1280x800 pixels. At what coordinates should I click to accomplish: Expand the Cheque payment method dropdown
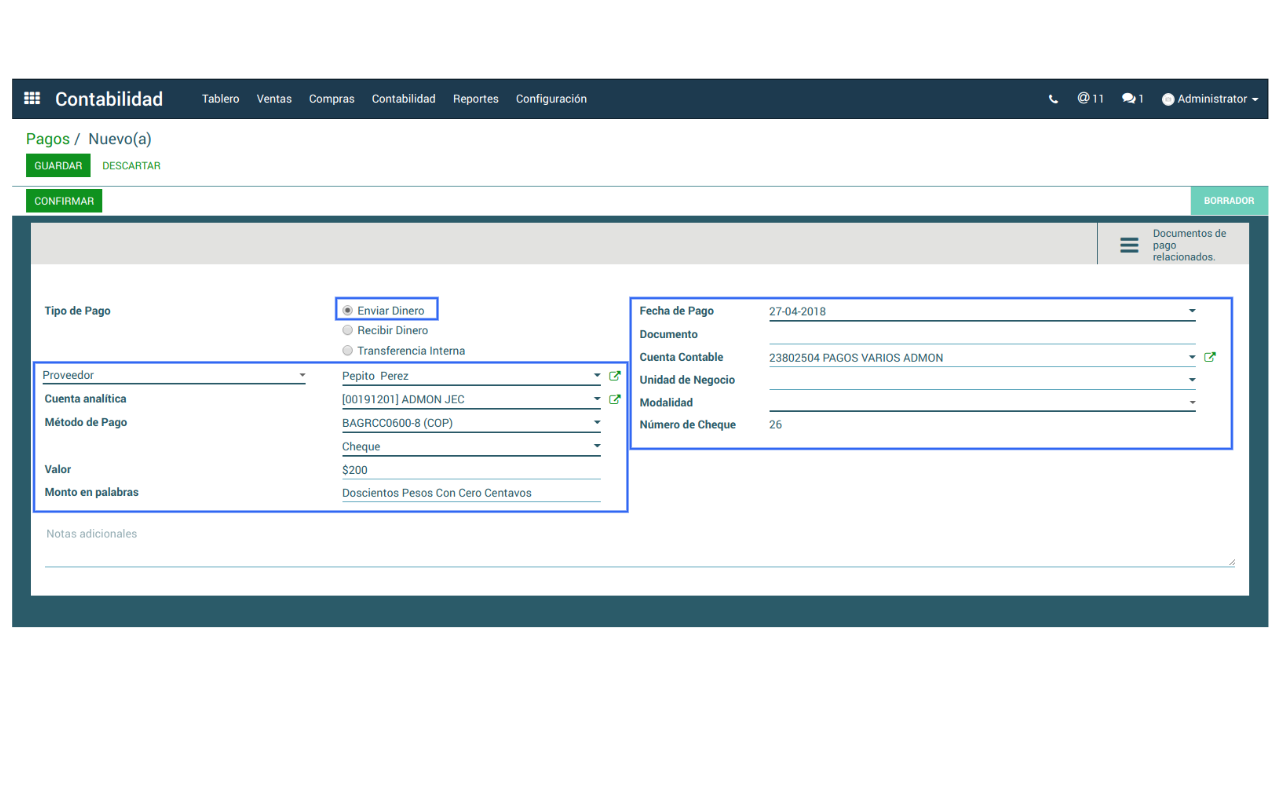597,446
